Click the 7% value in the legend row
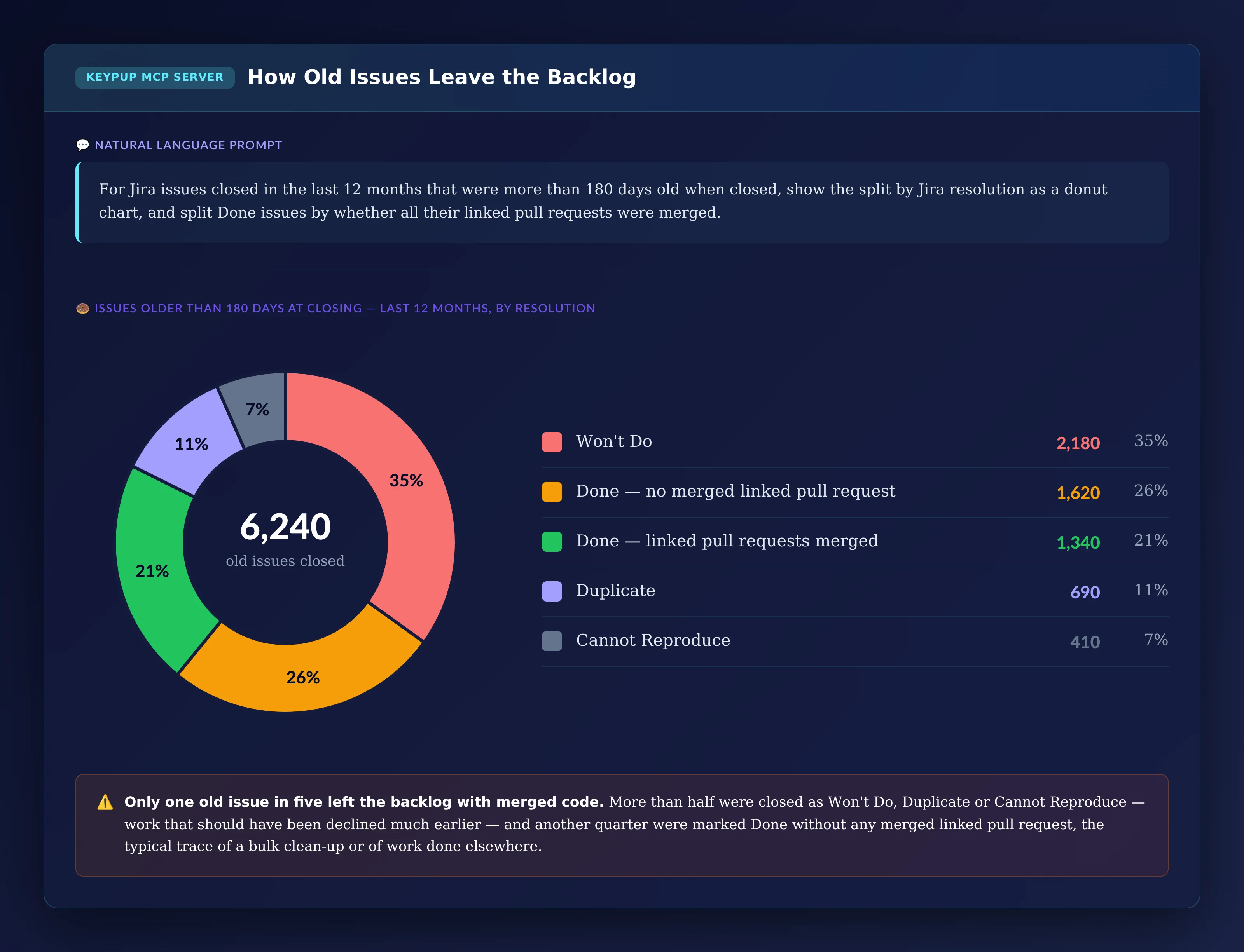Screen dimensions: 1244x952 click(1156, 640)
